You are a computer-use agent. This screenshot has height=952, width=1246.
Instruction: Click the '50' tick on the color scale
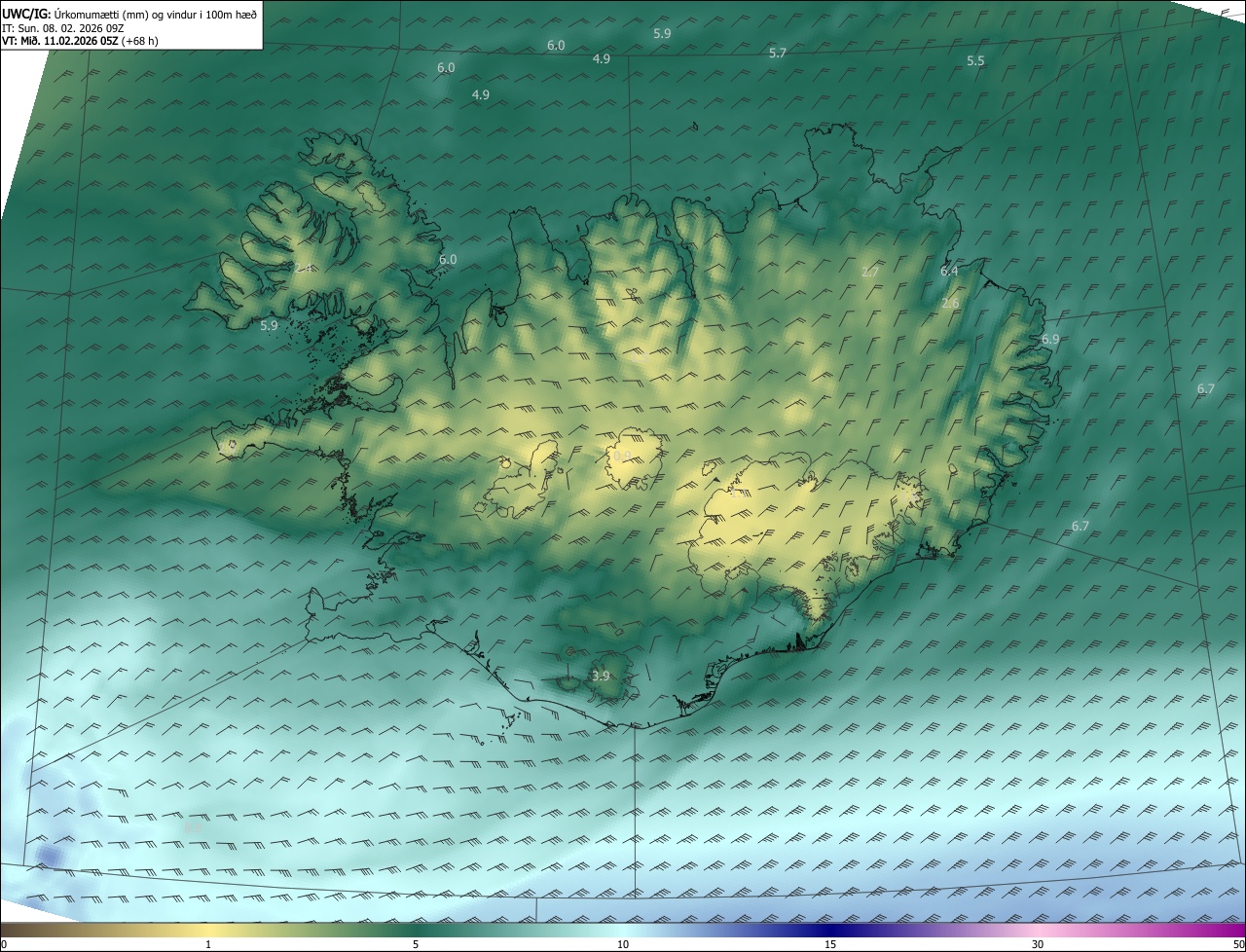[x=1238, y=944]
